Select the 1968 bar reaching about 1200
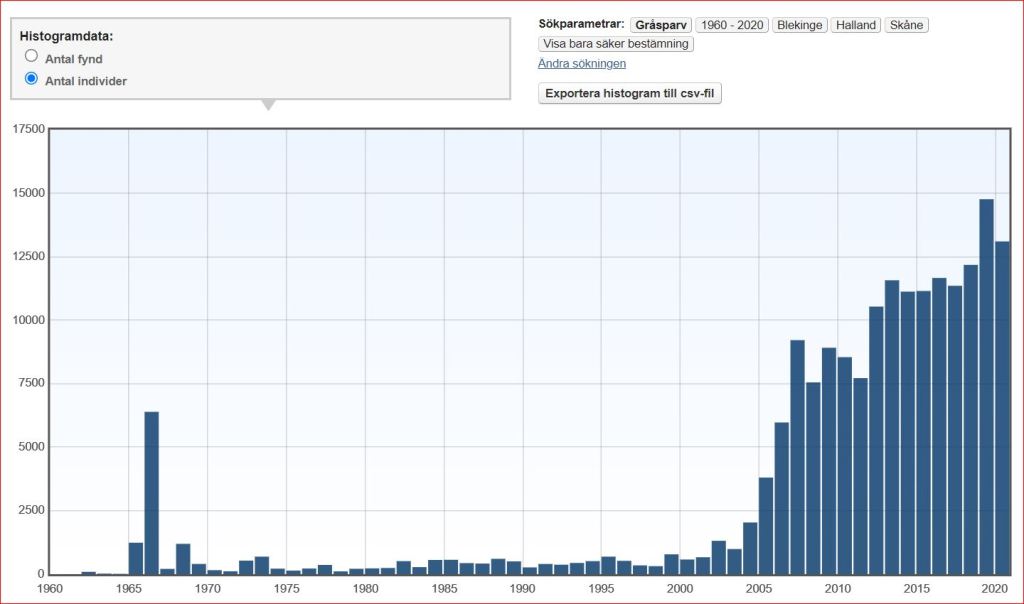The image size is (1024, 604). pyautogui.click(x=183, y=559)
